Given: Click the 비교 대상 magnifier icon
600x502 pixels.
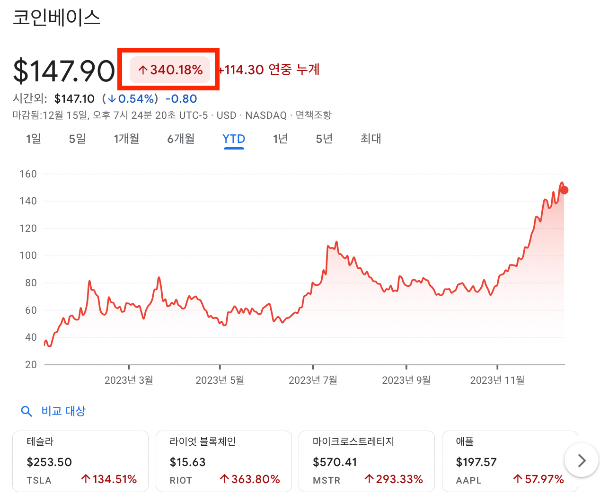Looking at the screenshot, I should (x=26, y=411).
